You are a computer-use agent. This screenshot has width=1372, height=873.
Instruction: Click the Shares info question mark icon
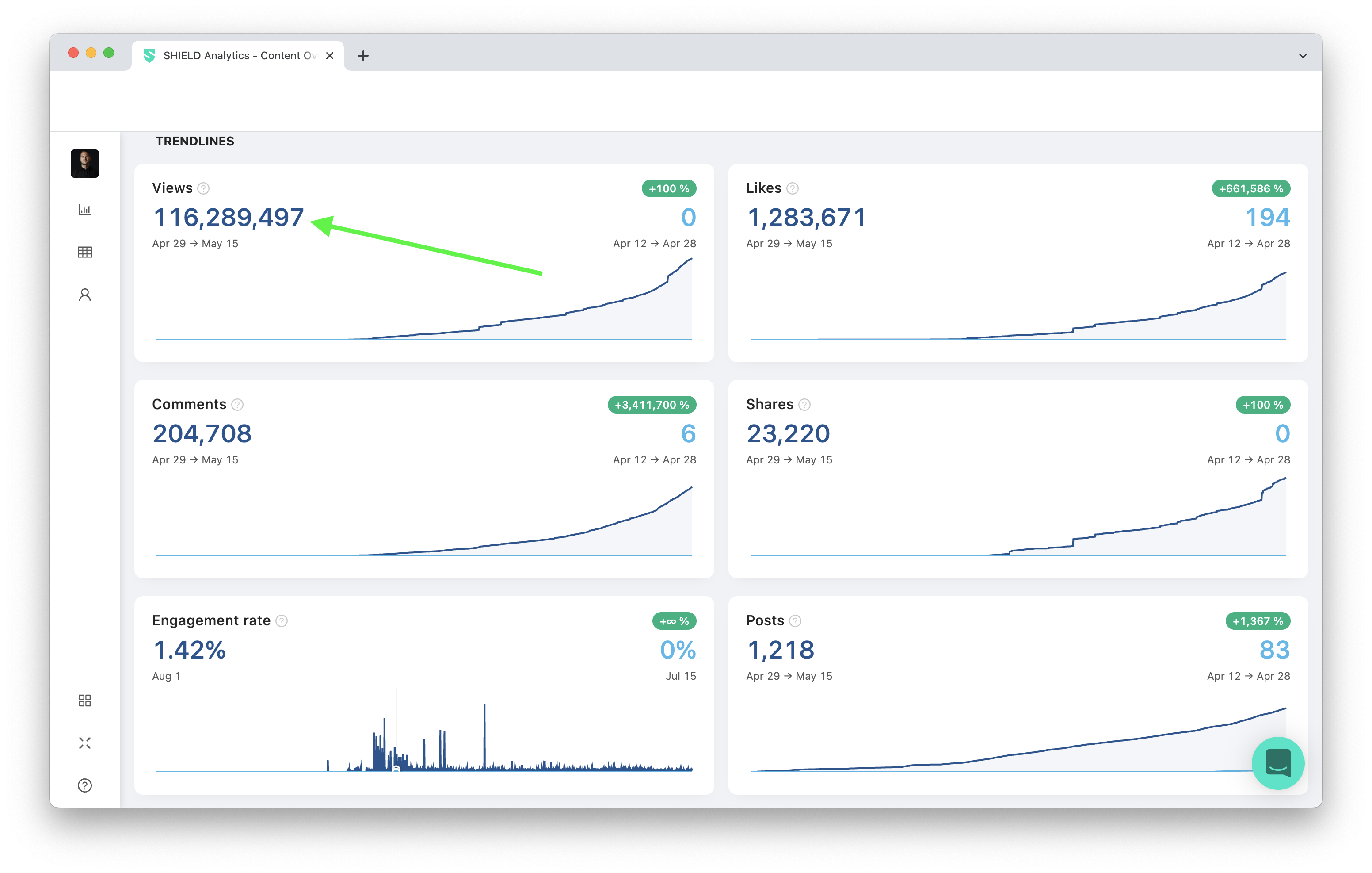pyautogui.click(x=804, y=405)
